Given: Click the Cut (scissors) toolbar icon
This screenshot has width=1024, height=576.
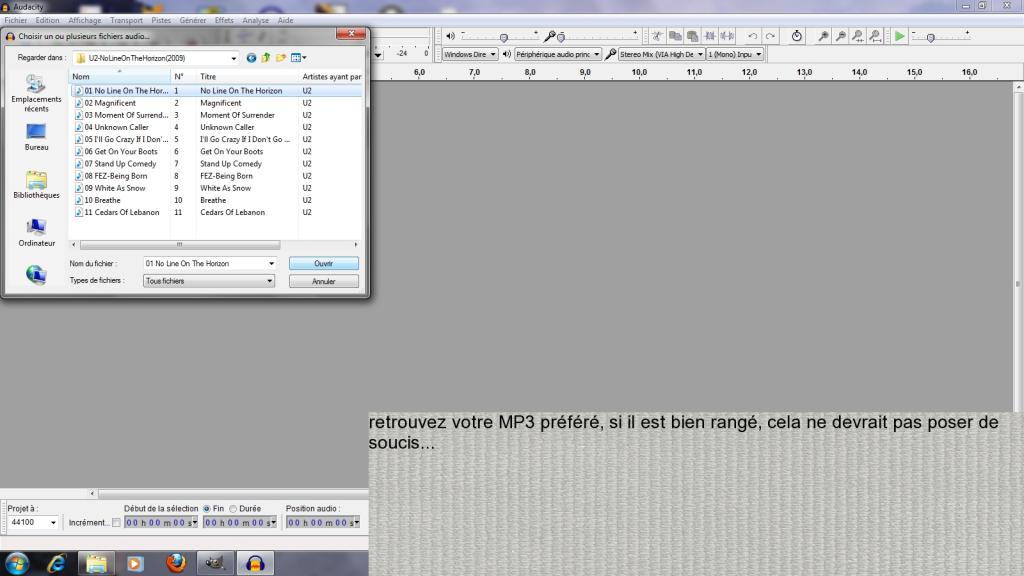Looking at the screenshot, I should pyautogui.click(x=657, y=37).
